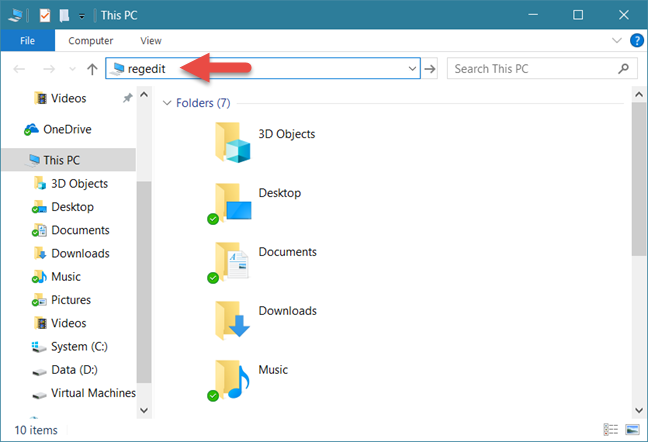Collapse the Folders (7) group chevron
The image size is (648, 442).
(x=167, y=103)
